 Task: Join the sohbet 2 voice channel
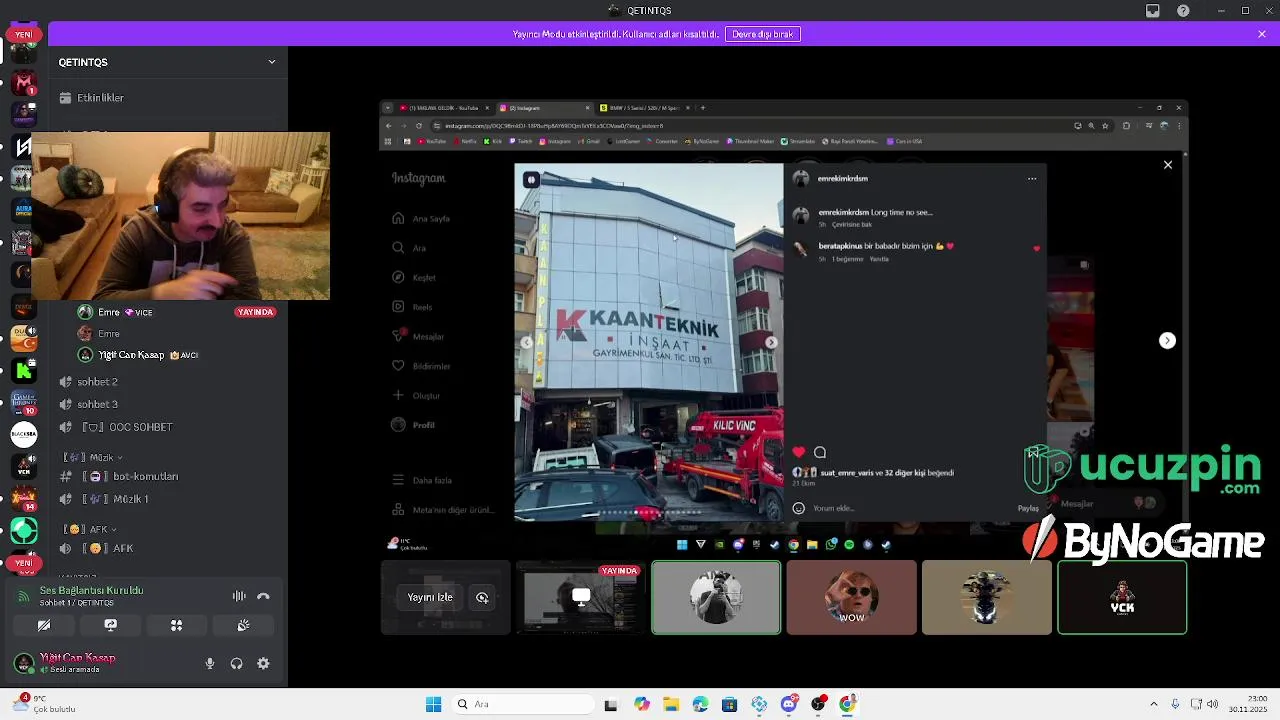[x=97, y=382]
